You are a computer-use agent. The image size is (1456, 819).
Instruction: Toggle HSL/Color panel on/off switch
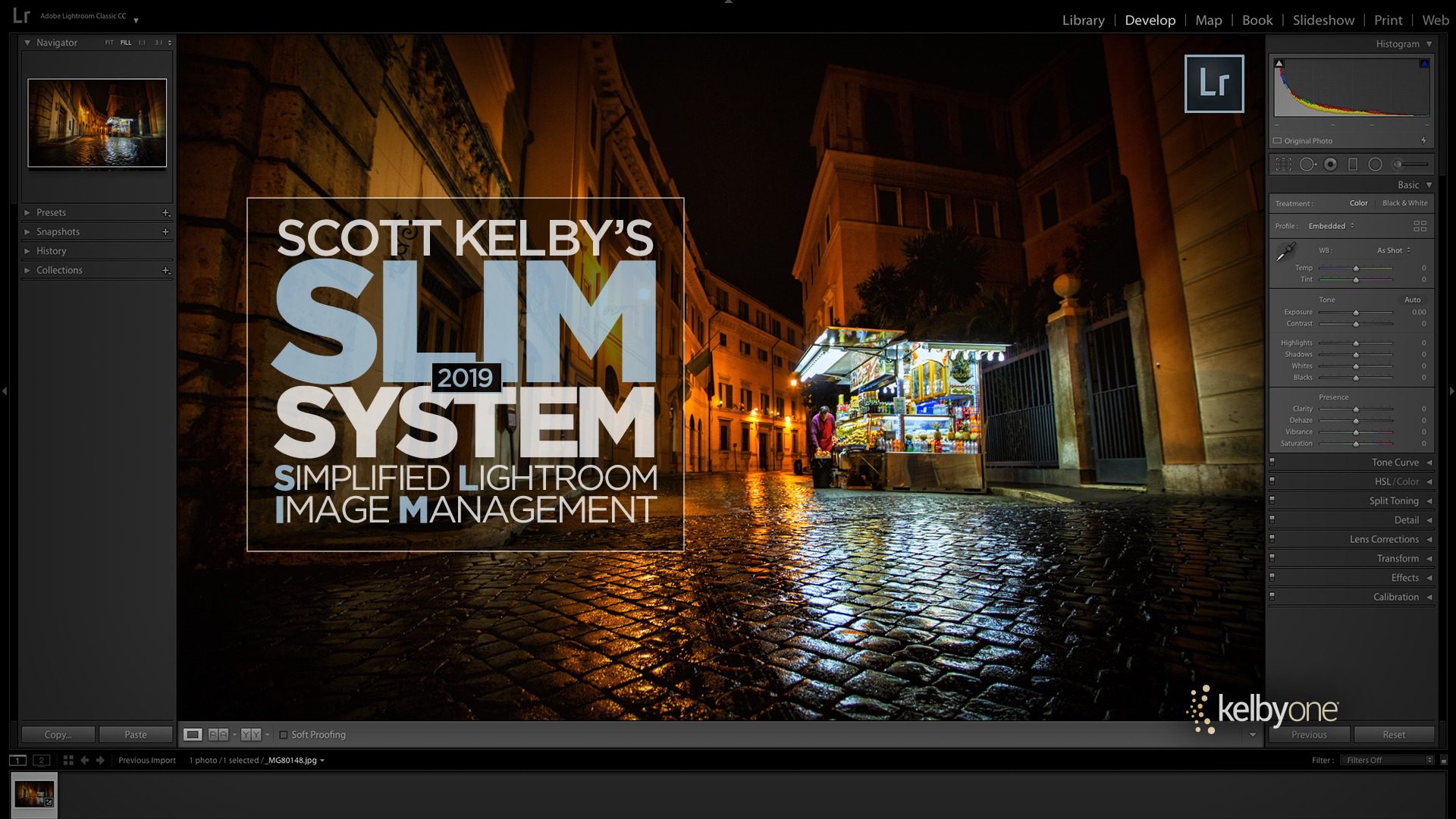[x=1272, y=482]
